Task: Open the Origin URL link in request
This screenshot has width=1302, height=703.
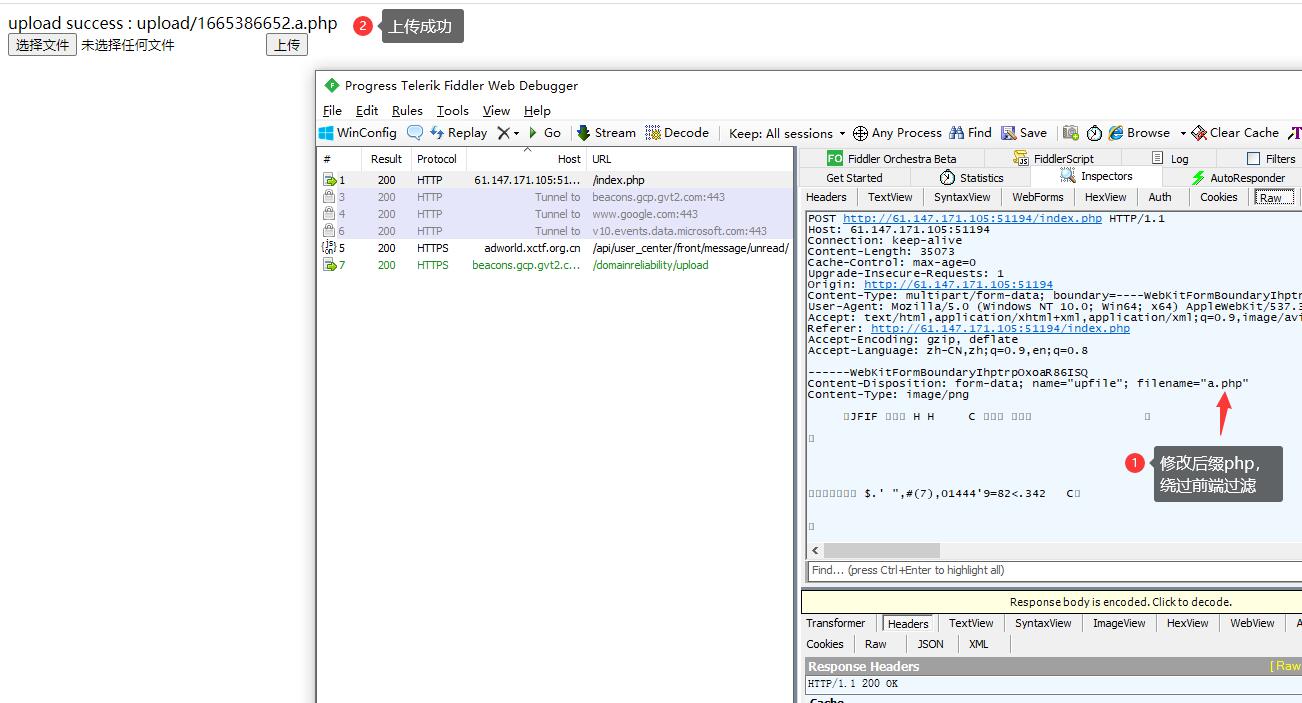Action: 958,284
